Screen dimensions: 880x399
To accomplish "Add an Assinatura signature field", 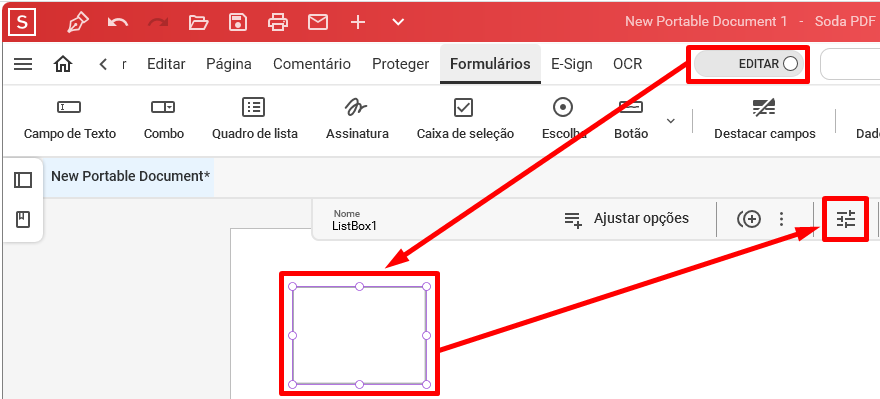I will pyautogui.click(x=358, y=119).
